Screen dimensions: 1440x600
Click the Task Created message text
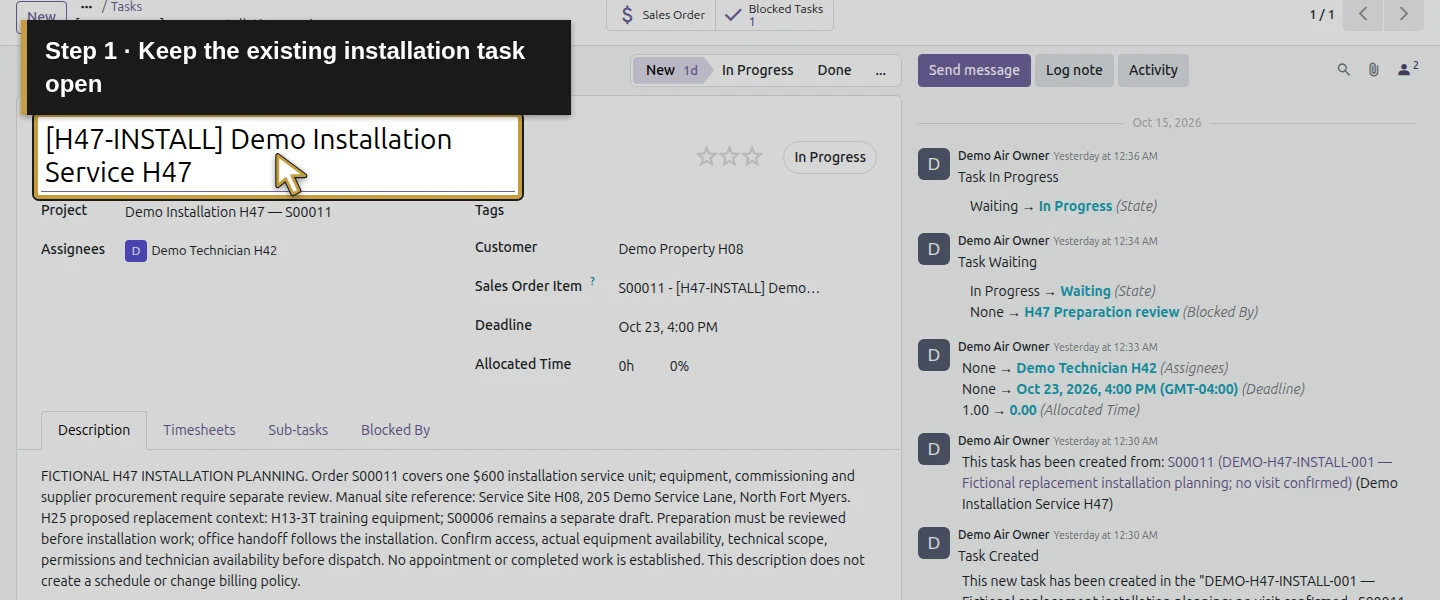pyautogui.click(x=1000, y=556)
